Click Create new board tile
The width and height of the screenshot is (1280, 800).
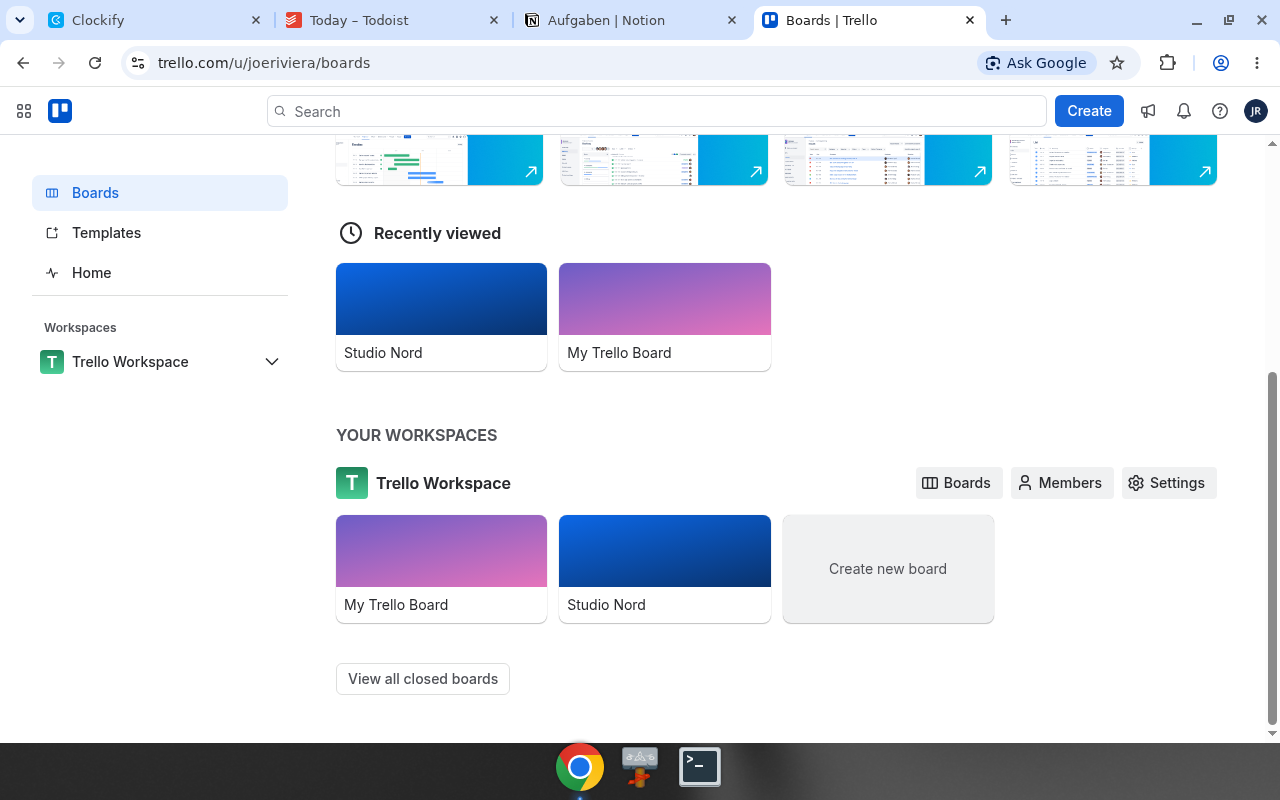(888, 569)
